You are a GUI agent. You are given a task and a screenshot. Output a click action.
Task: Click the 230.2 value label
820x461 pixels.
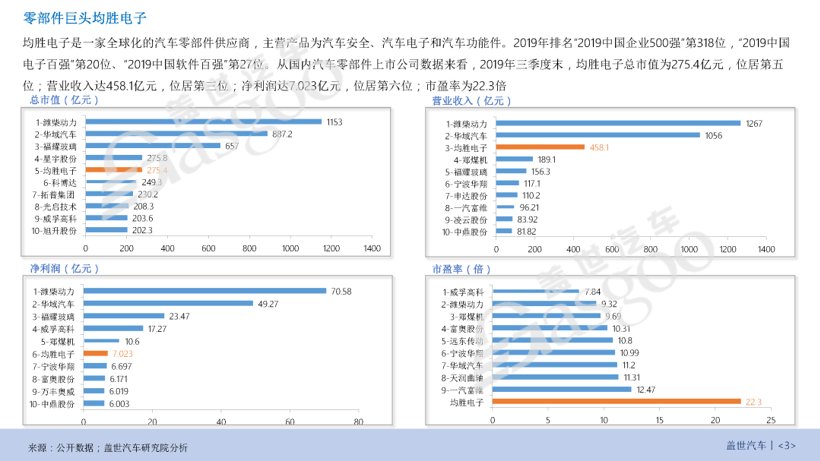[147, 194]
